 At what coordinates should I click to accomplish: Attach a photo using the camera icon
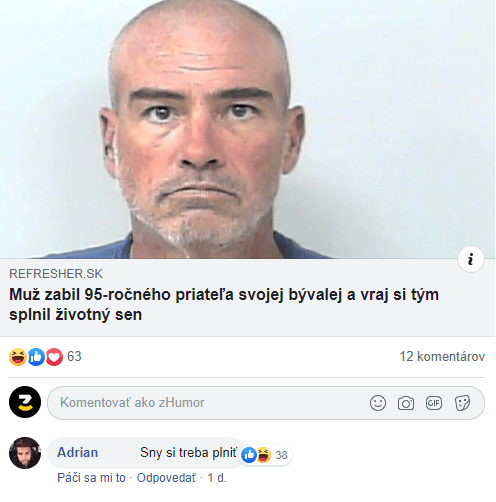406,403
